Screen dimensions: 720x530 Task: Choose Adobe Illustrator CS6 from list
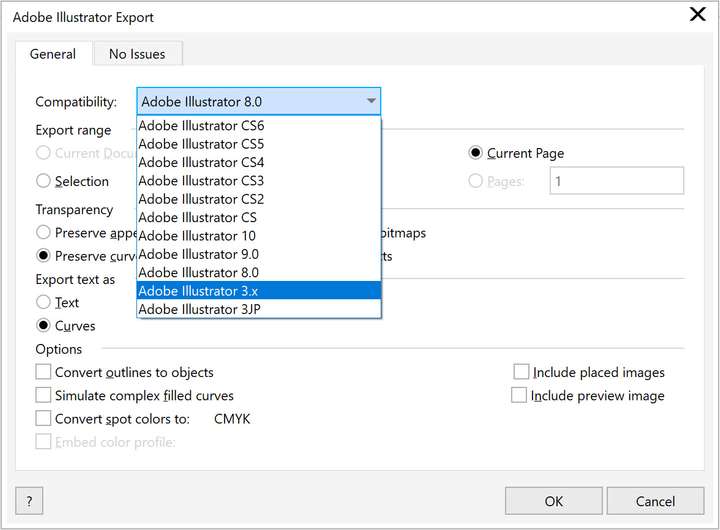(x=259, y=125)
